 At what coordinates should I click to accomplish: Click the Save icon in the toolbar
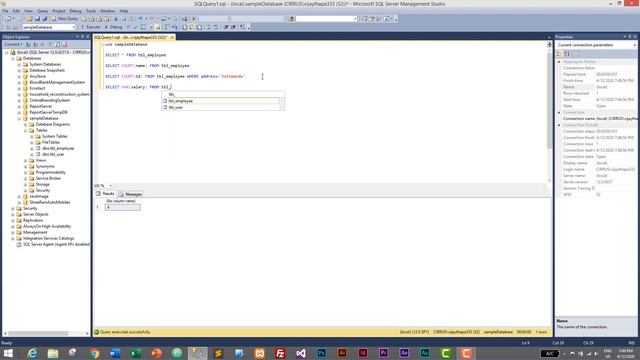[37, 19]
